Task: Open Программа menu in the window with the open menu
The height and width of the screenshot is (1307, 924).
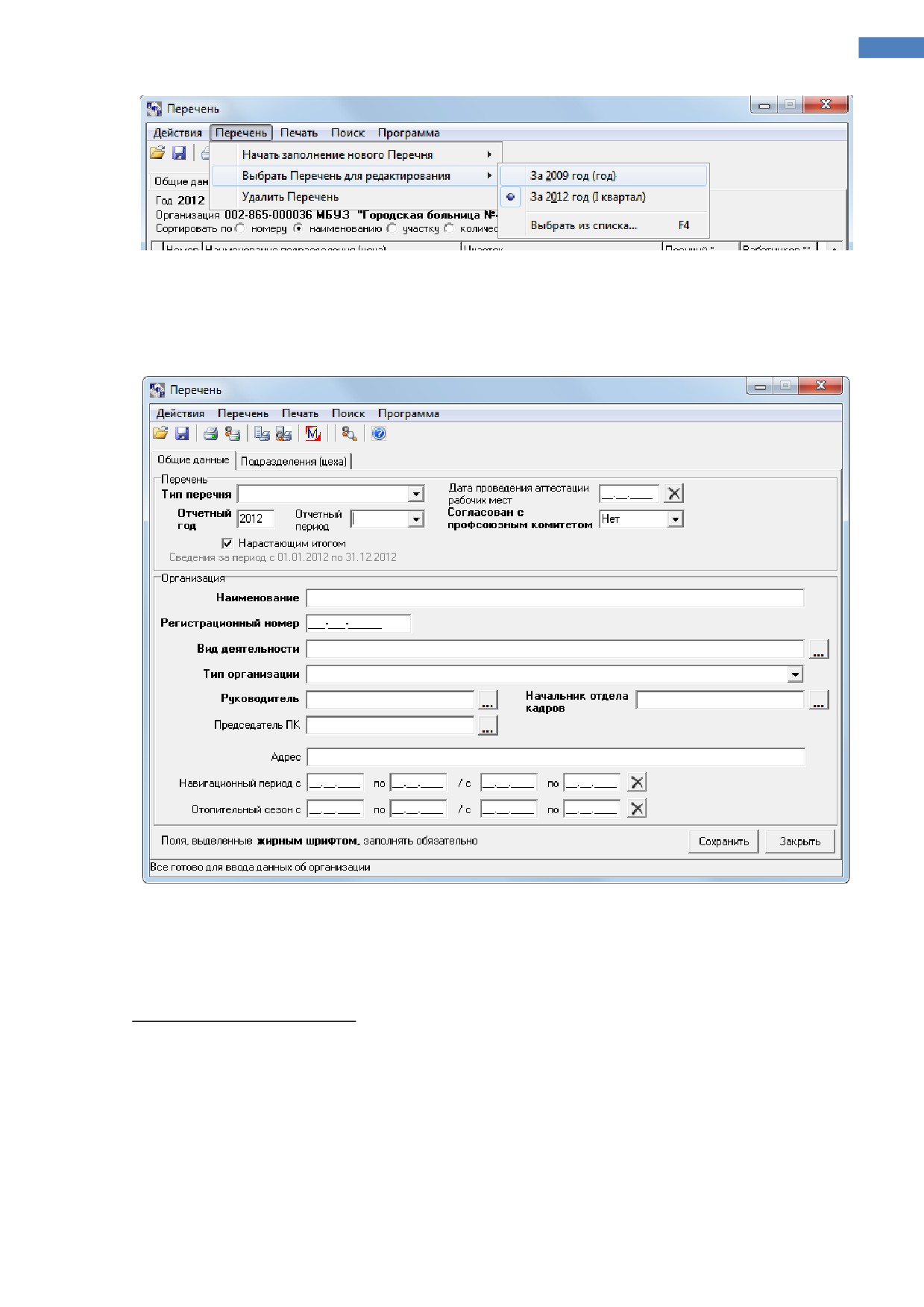Action: 409,133
